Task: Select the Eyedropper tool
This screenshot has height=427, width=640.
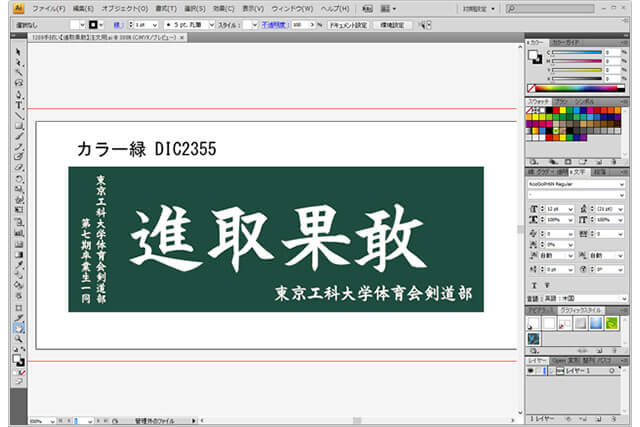Action: click(18, 265)
